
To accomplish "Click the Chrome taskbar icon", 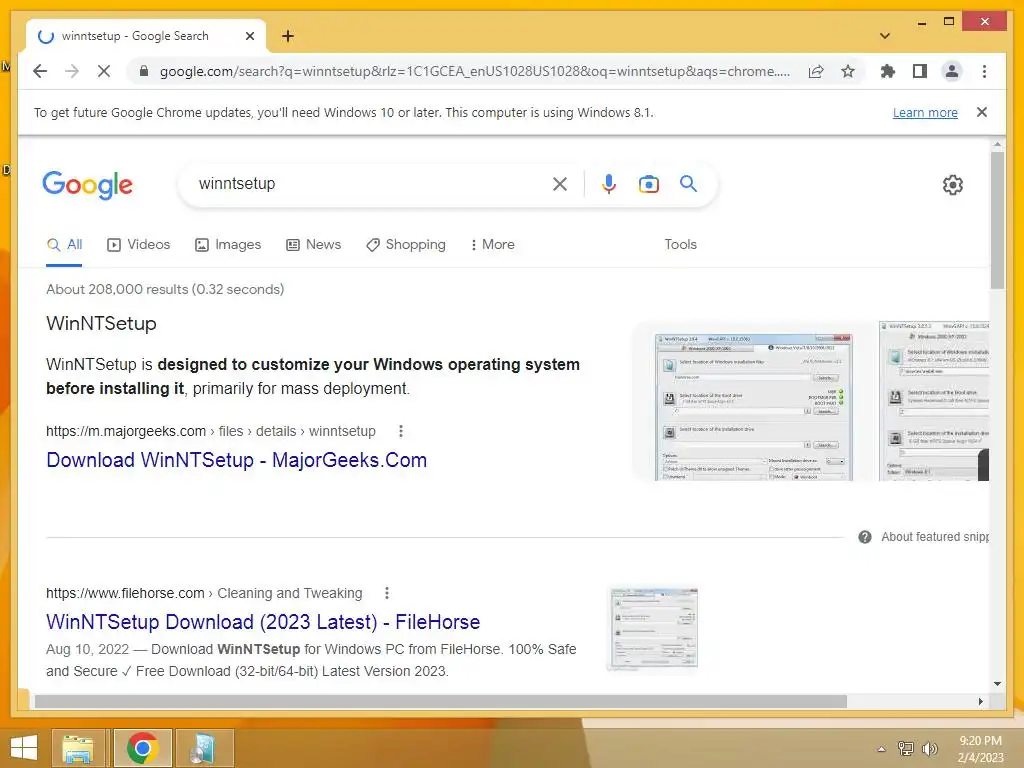I will pos(142,748).
